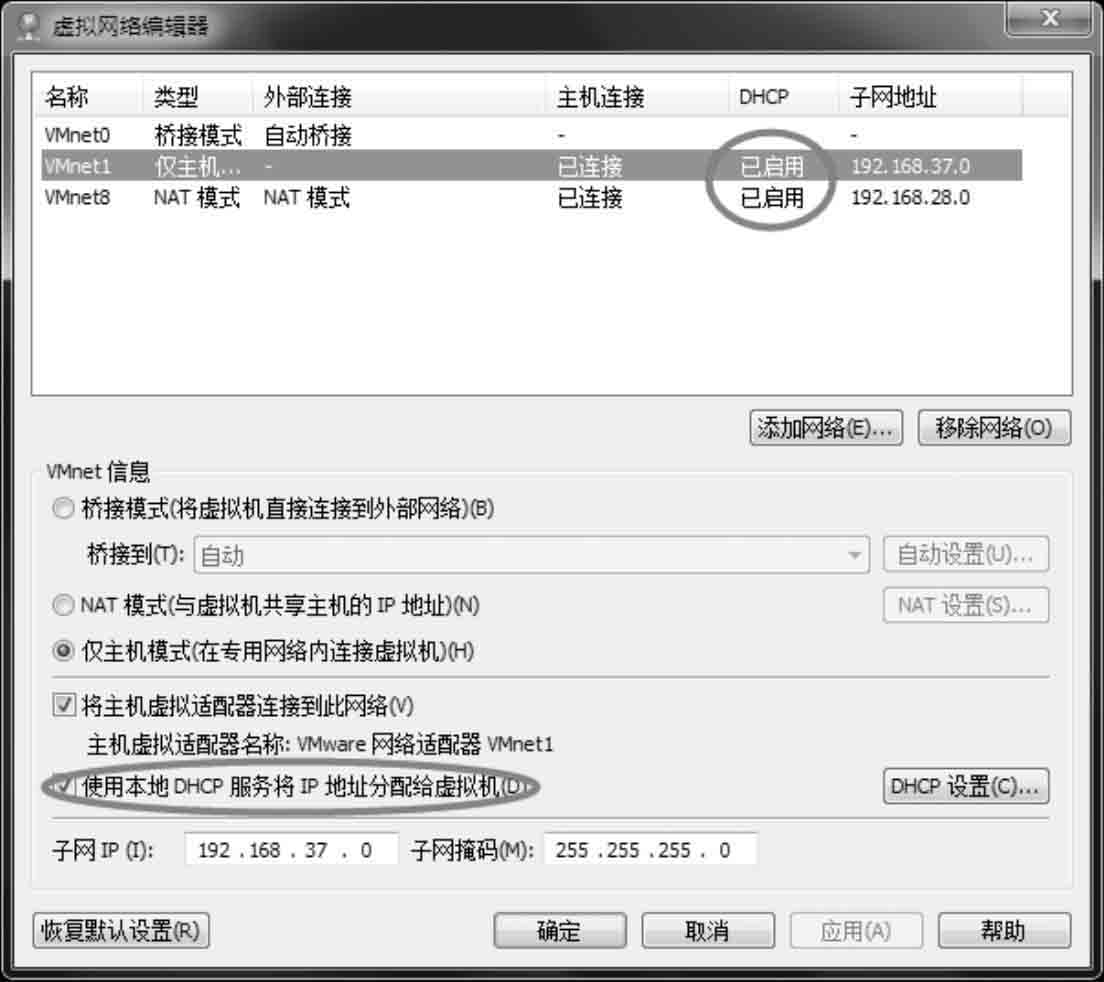Click the 取消 button
The image size is (1104, 982).
point(708,931)
